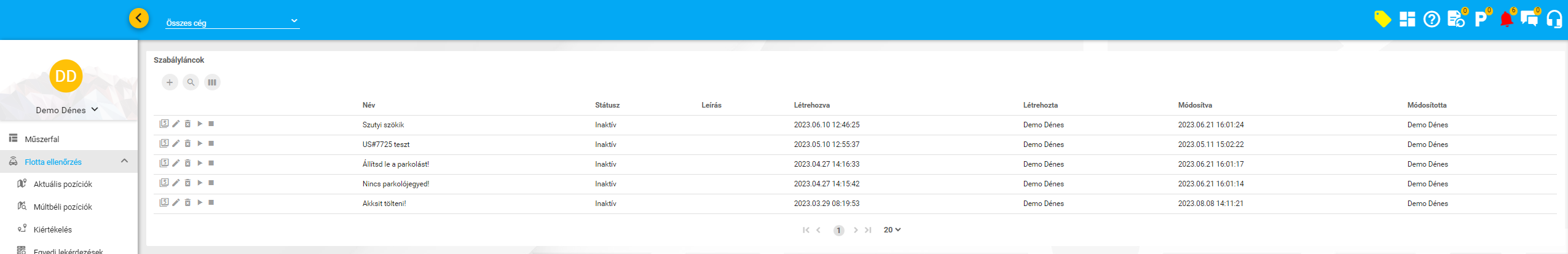Click the yellow tag icon in header

1382,20
